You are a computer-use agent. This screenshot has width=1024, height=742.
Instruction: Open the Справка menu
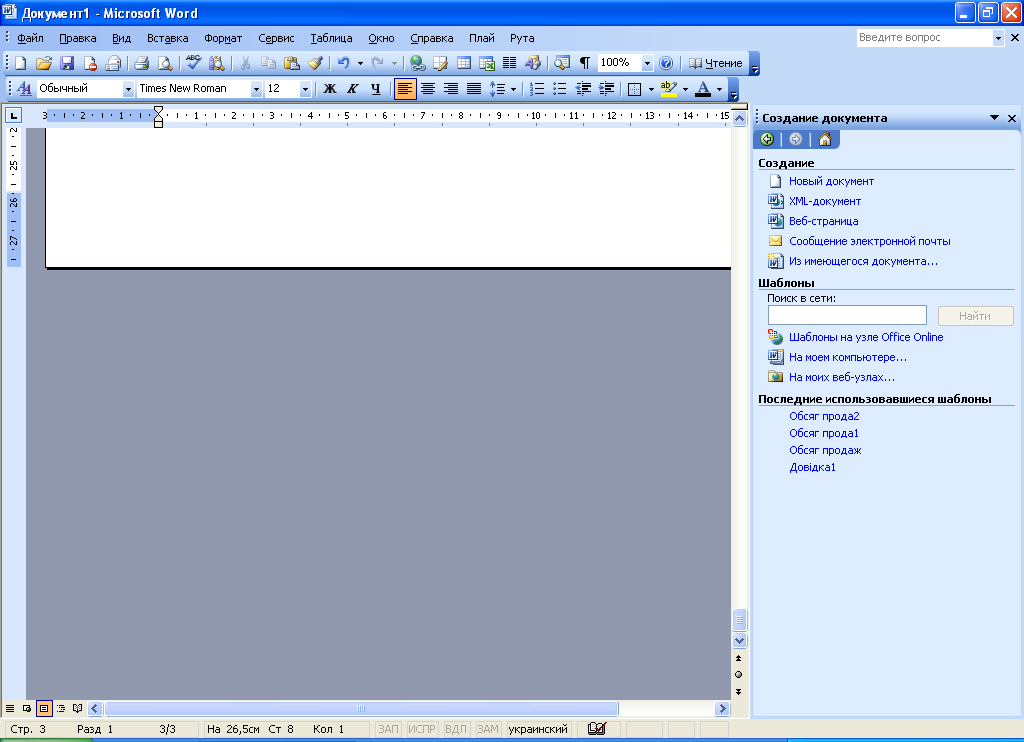(x=432, y=38)
